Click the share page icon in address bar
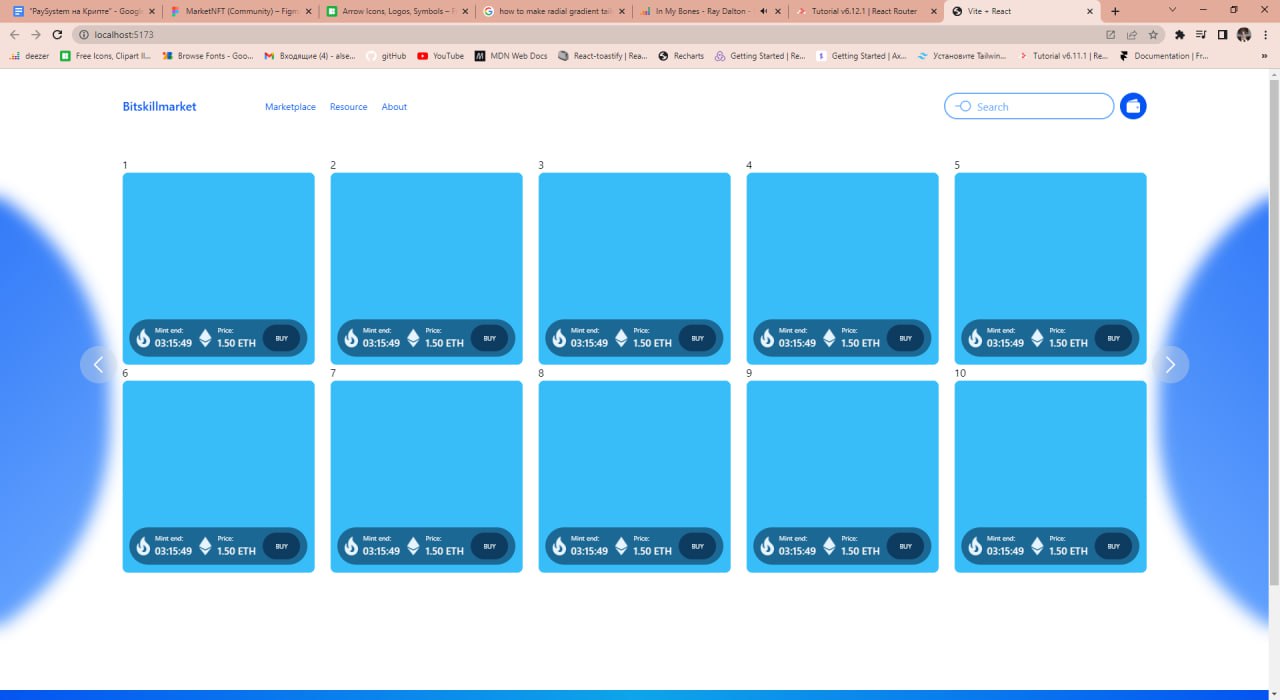 [1132, 34]
